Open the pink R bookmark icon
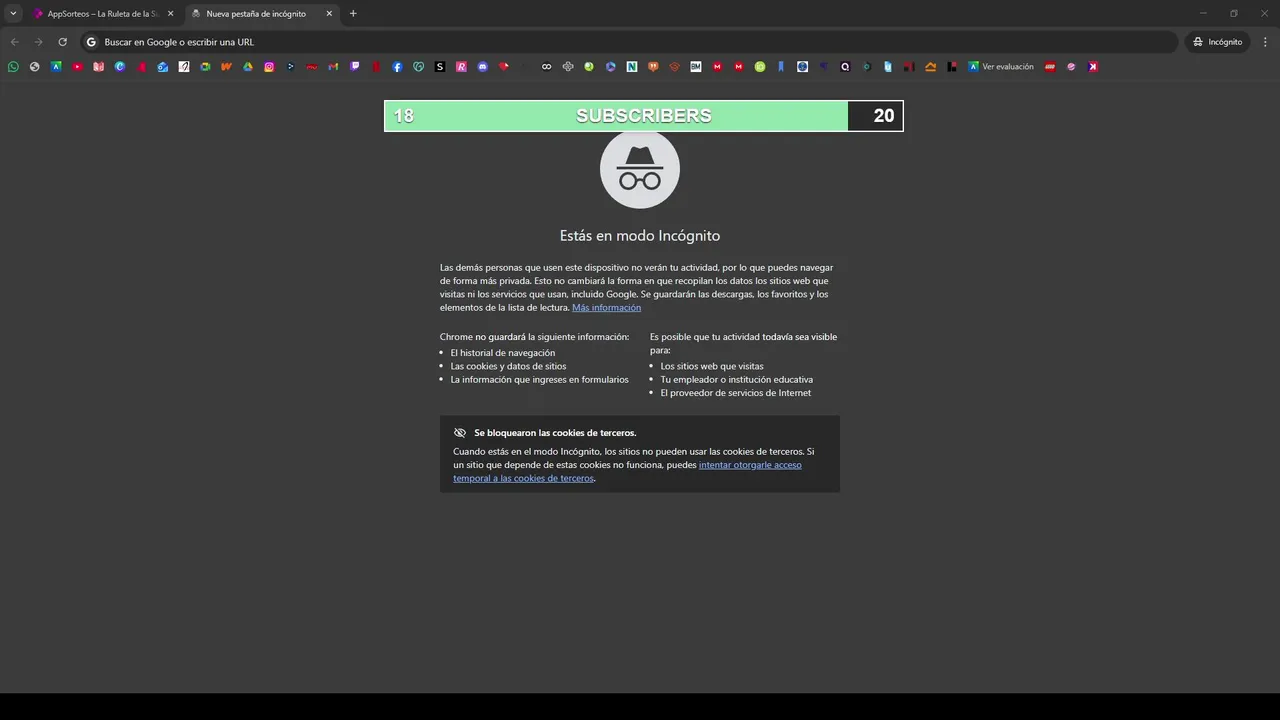The image size is (1280, 720). coord(461,67)
